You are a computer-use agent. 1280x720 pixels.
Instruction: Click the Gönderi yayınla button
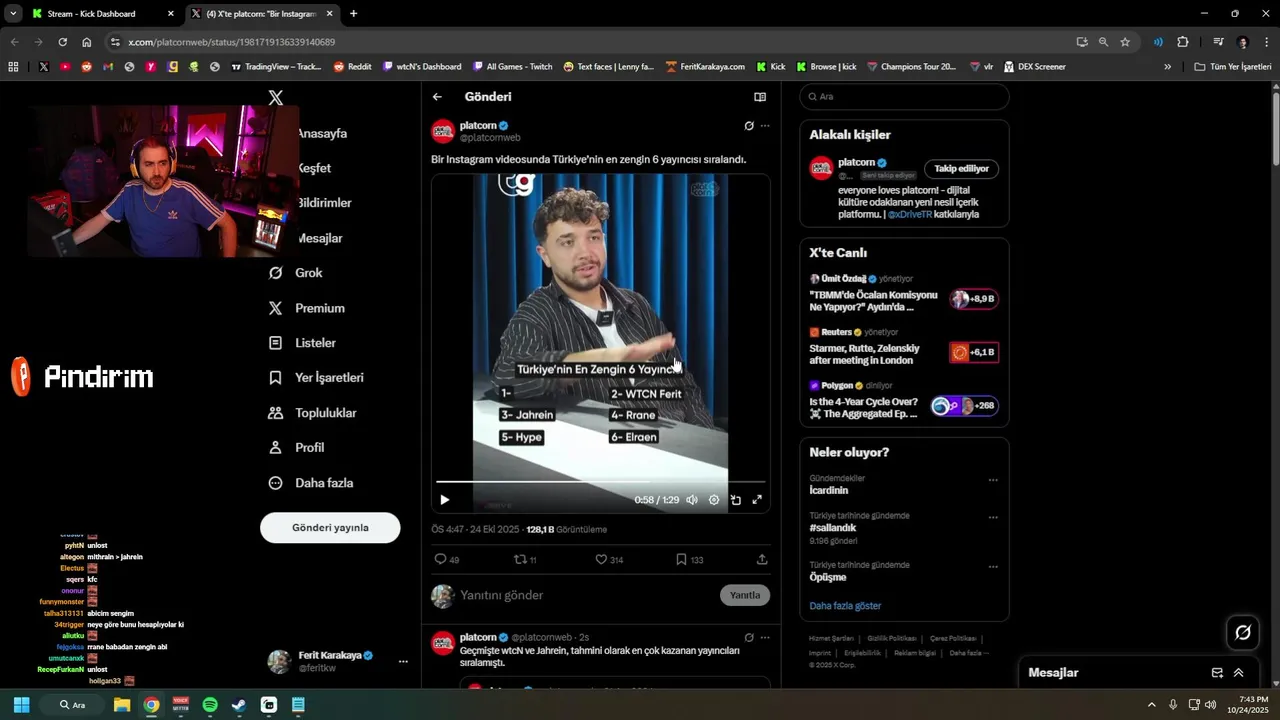[x=330, y=528]
